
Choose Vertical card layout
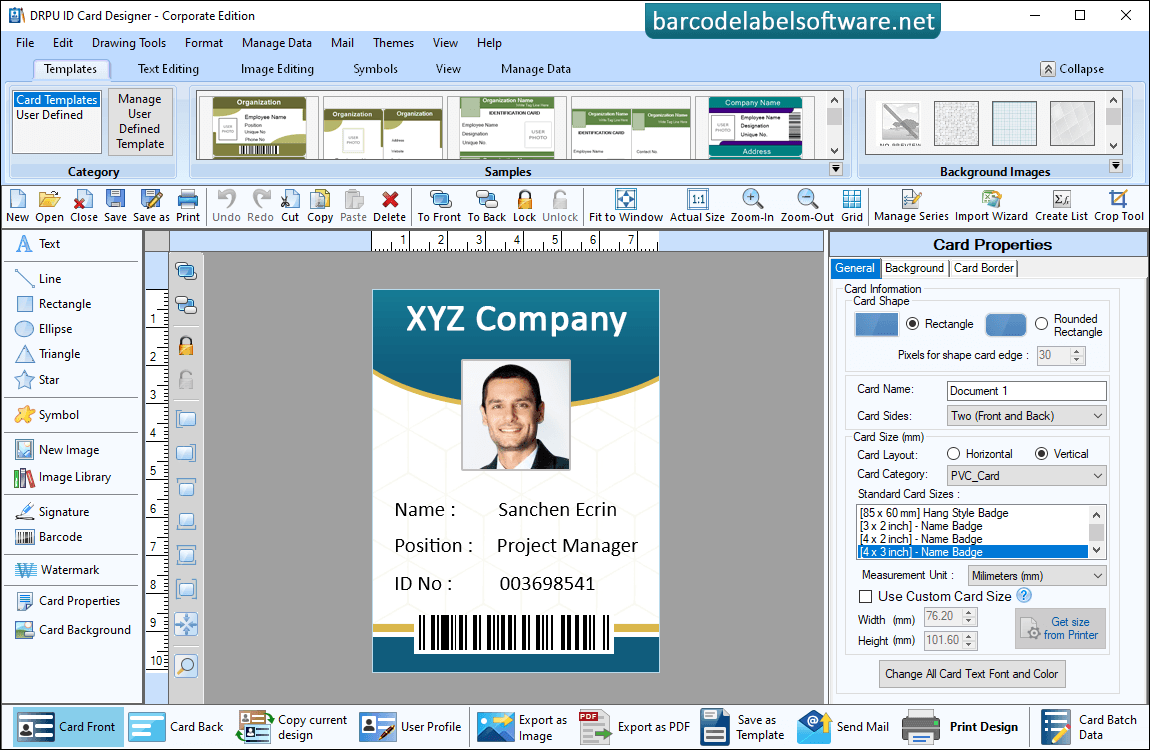1041,454
